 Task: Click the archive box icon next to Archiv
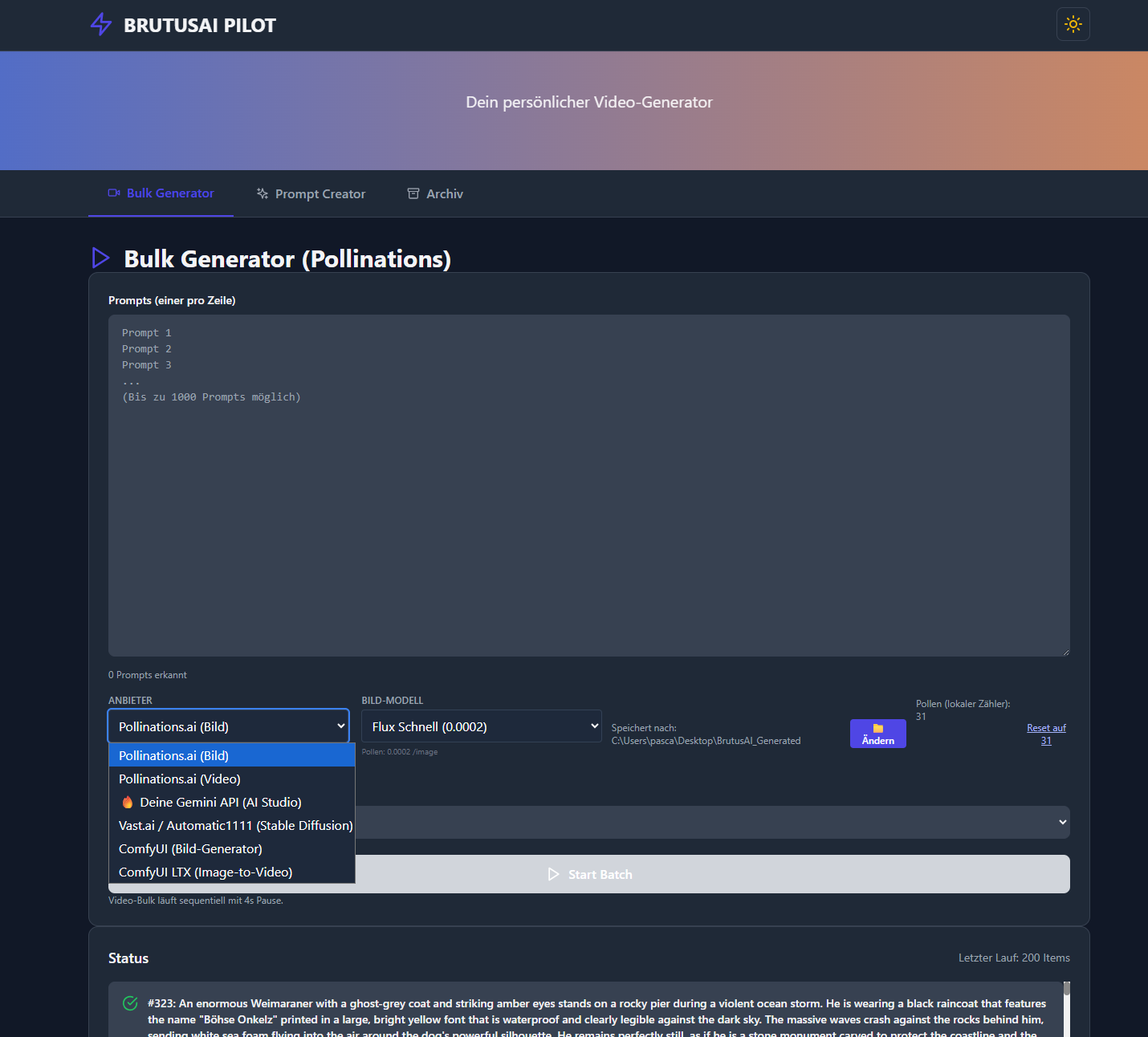(x=413, y=193)
